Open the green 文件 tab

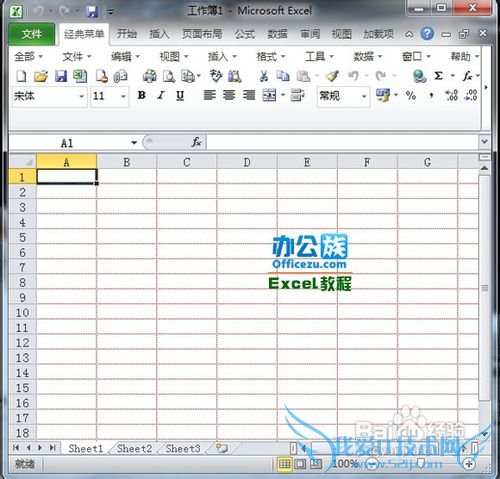point(32,34)
